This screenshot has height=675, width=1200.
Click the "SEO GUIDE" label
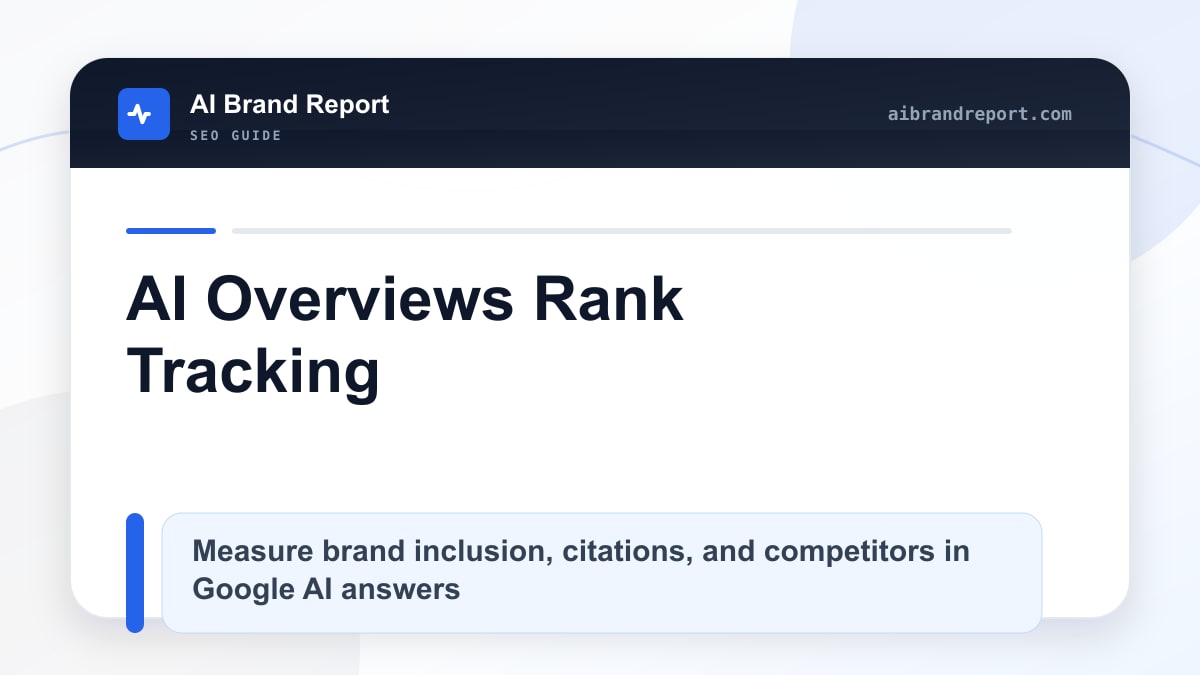[x=236, y=136]
